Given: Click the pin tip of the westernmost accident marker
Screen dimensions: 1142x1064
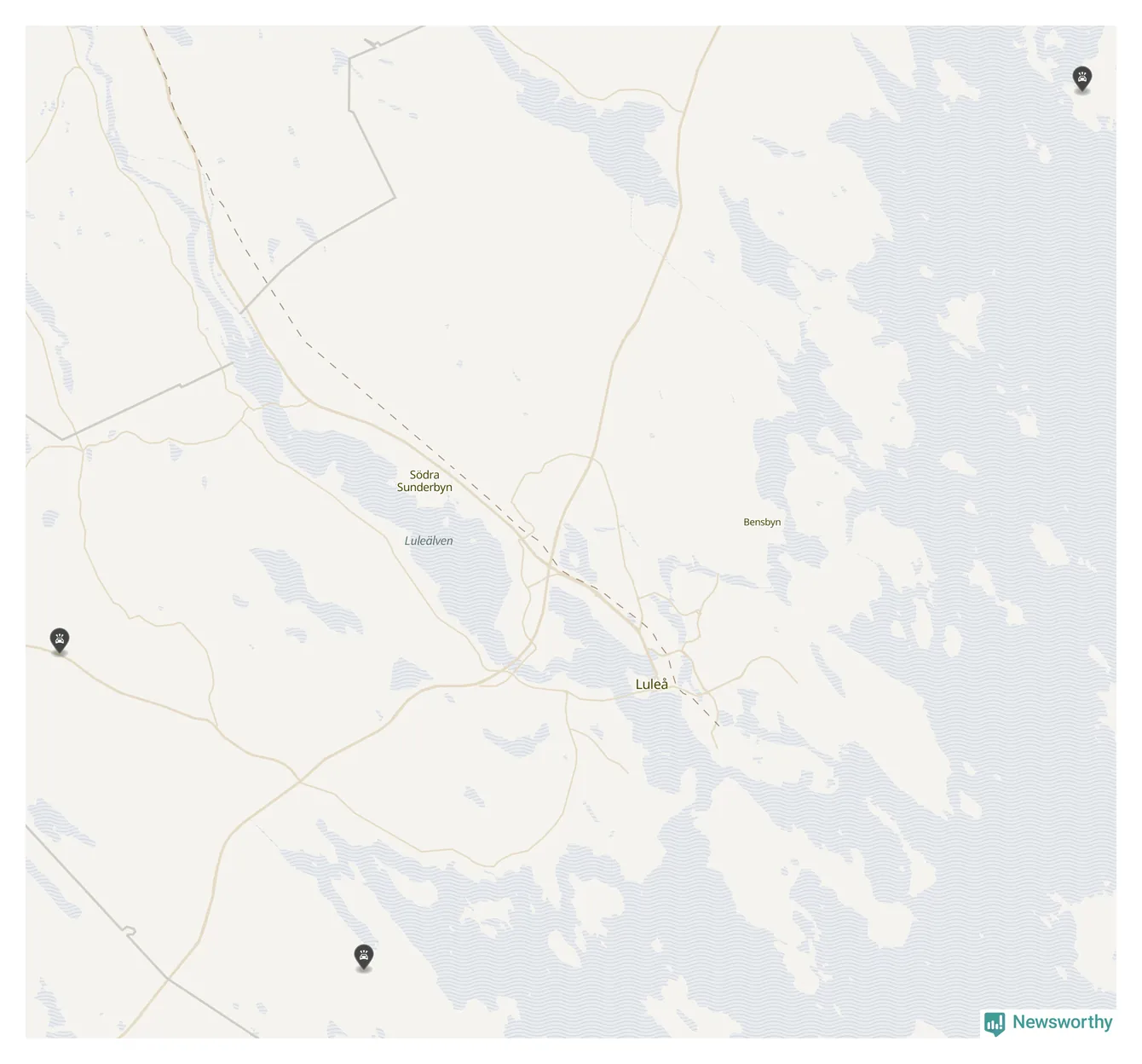Looking at the screenshot, I should (x=59, y=653).
